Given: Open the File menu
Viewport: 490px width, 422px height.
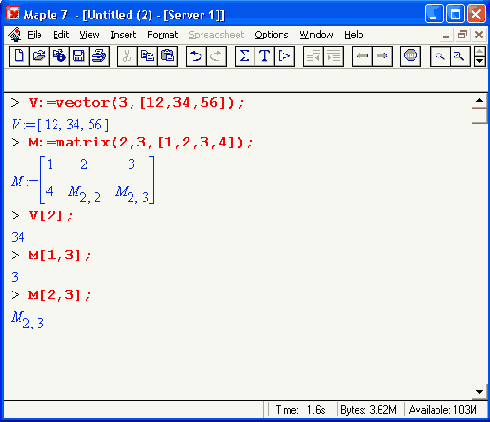Looking at the screenshot, I should click(34, 35).
